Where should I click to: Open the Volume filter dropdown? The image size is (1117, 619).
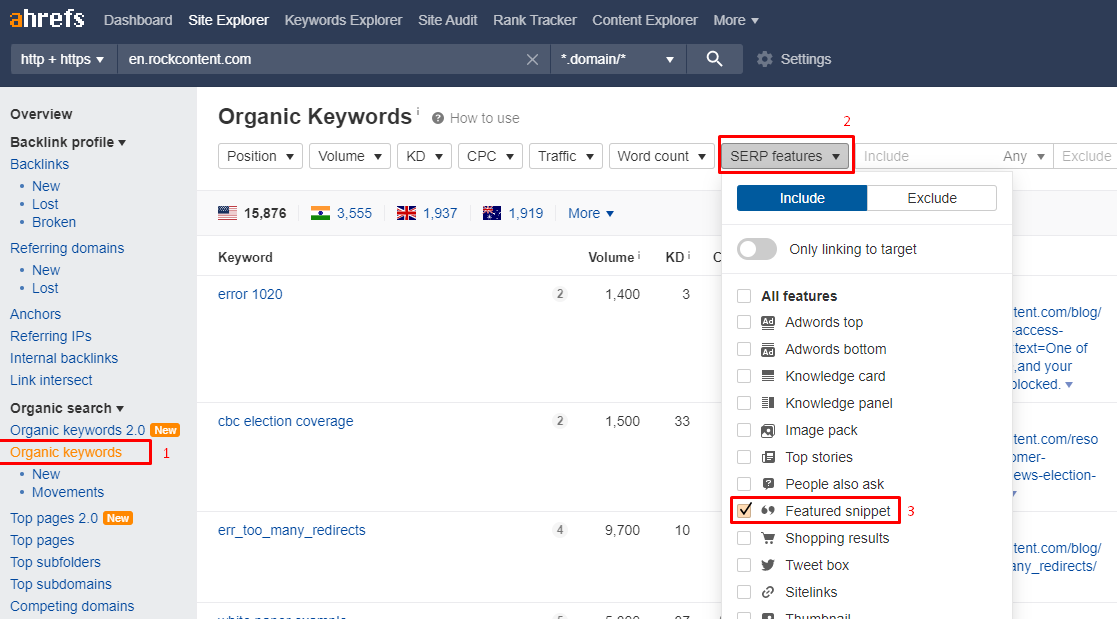coord(350,156)
